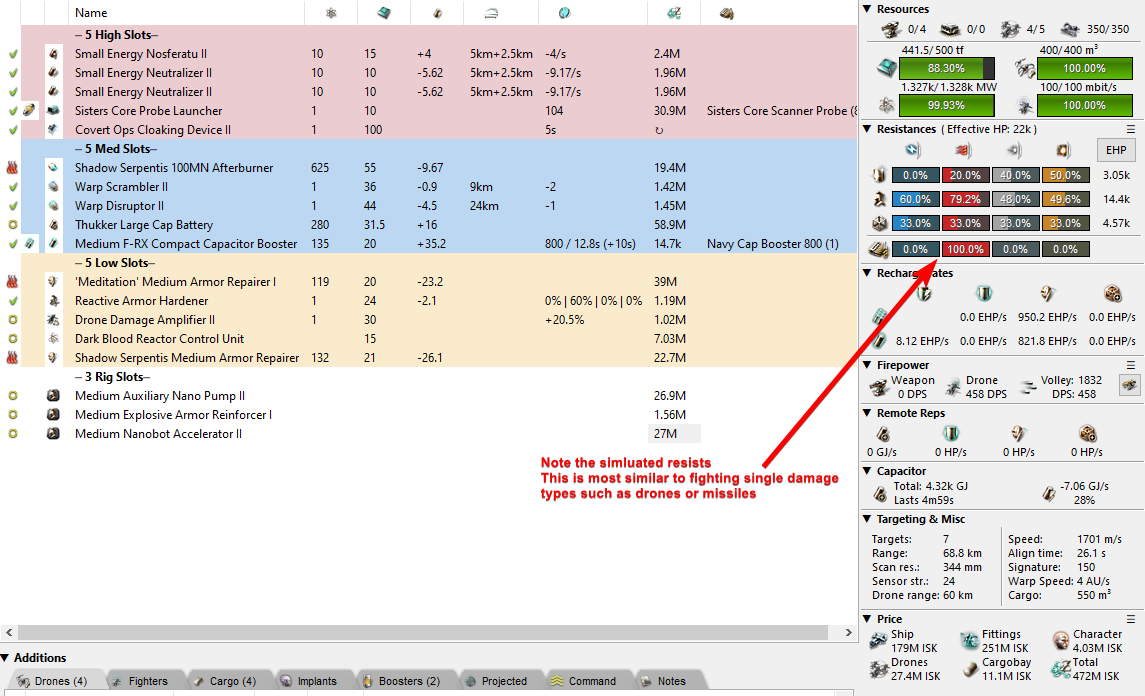
Task: Click the powergrid column header icon
Action: tap(331, 13)
